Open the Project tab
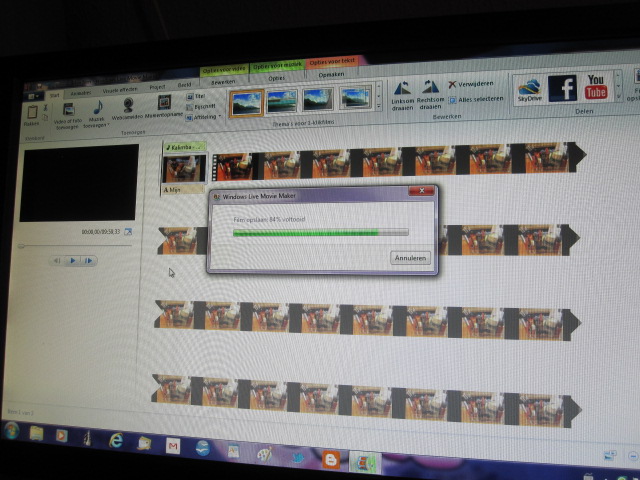 tap(158, 87)
